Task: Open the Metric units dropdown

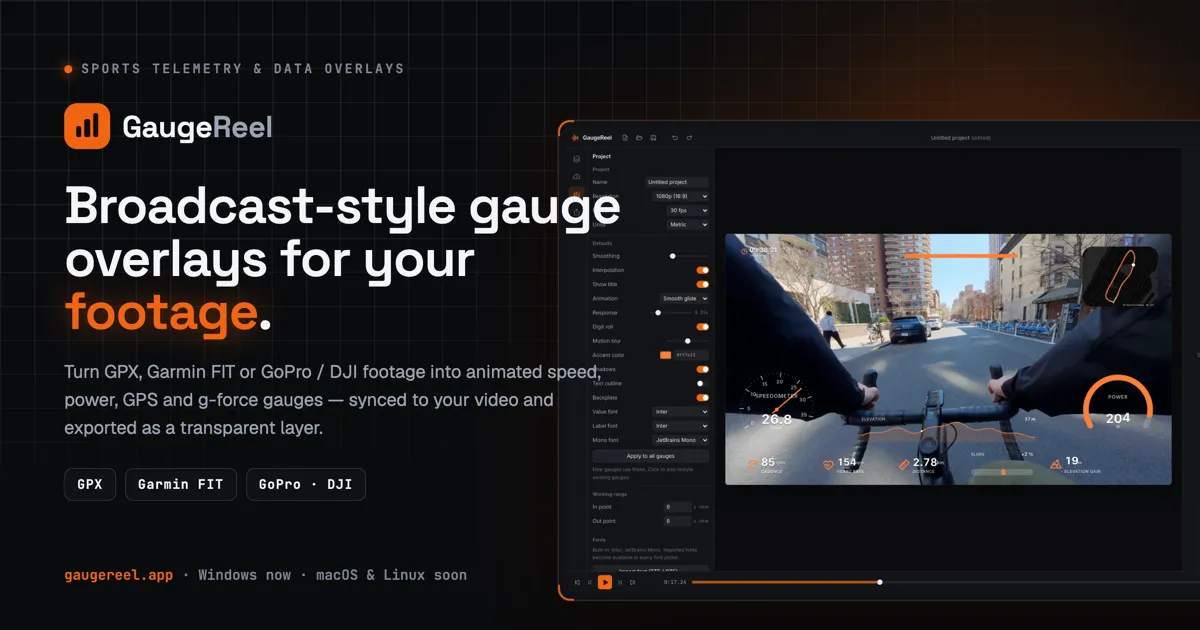Action: tap(688, 224)
